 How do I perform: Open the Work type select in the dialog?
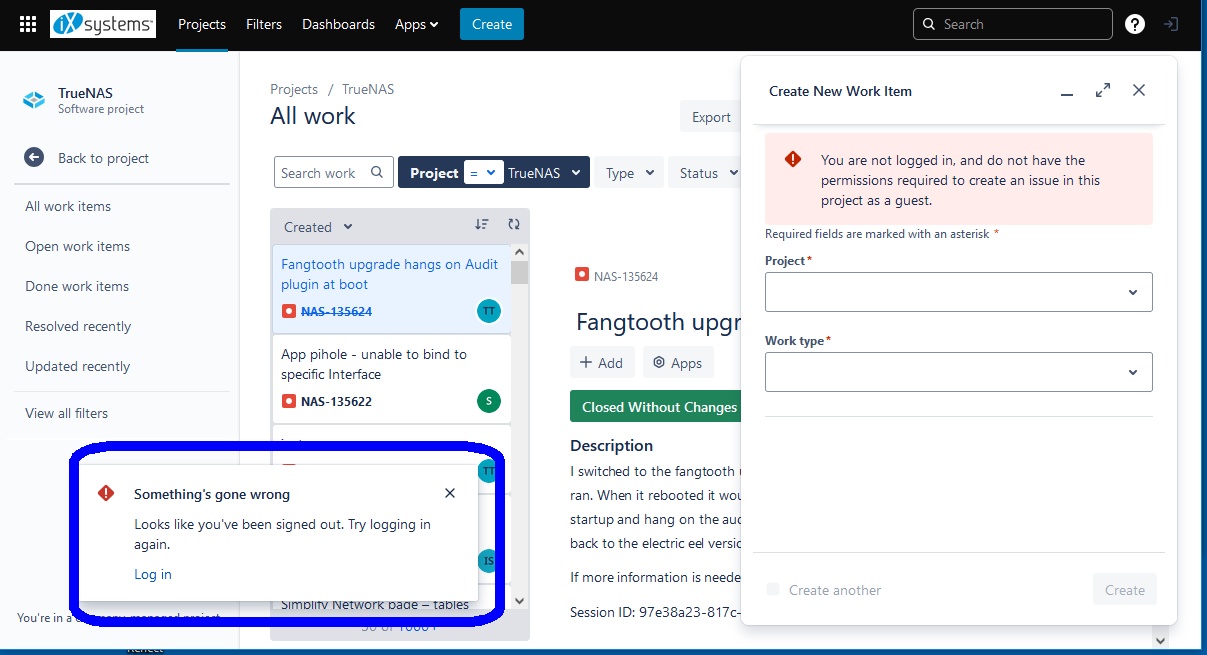coord(958,372)
